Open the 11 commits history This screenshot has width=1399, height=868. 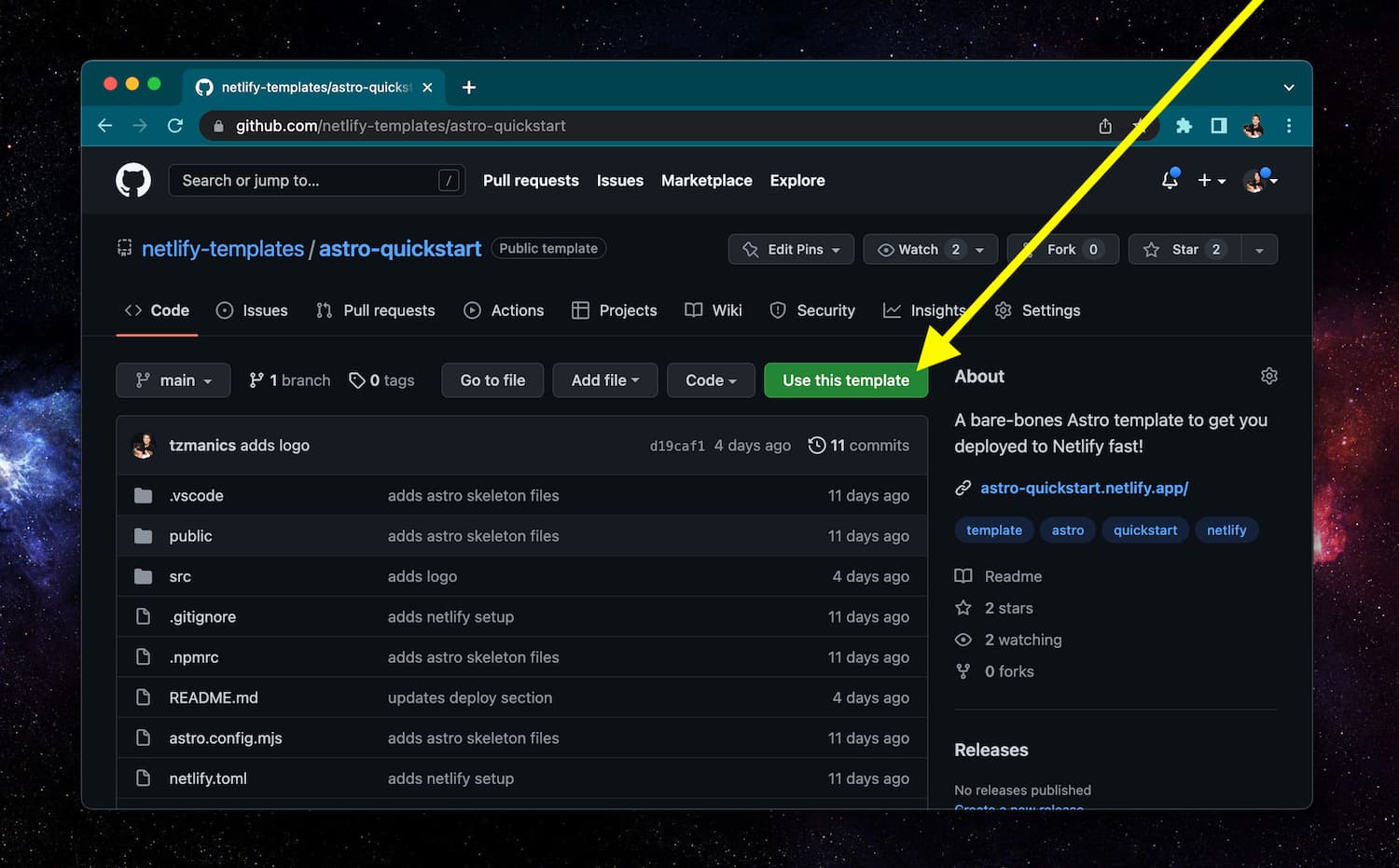pos(859,446)
